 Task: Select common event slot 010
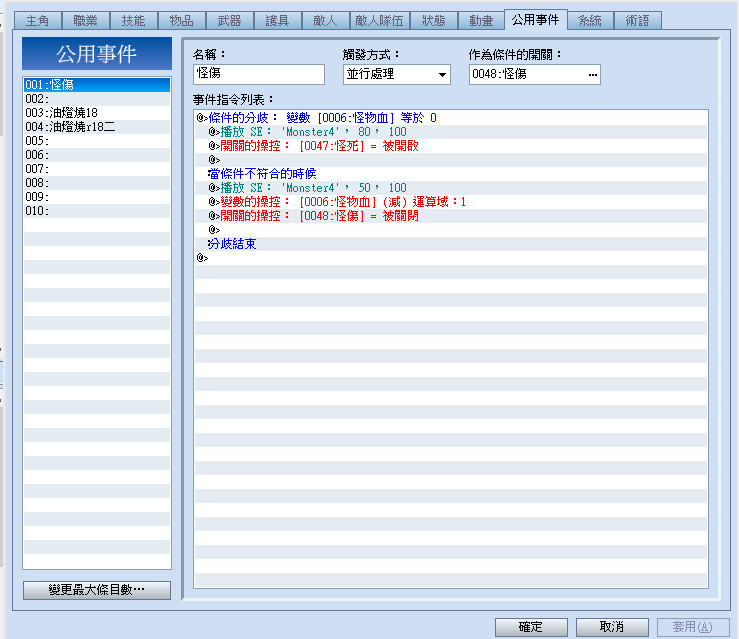97,211
